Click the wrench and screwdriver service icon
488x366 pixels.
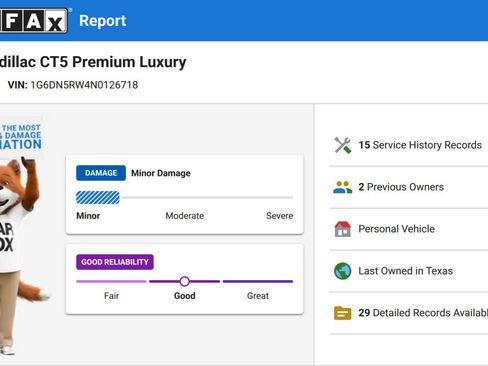pyautogui.click(x=343, y=145)
